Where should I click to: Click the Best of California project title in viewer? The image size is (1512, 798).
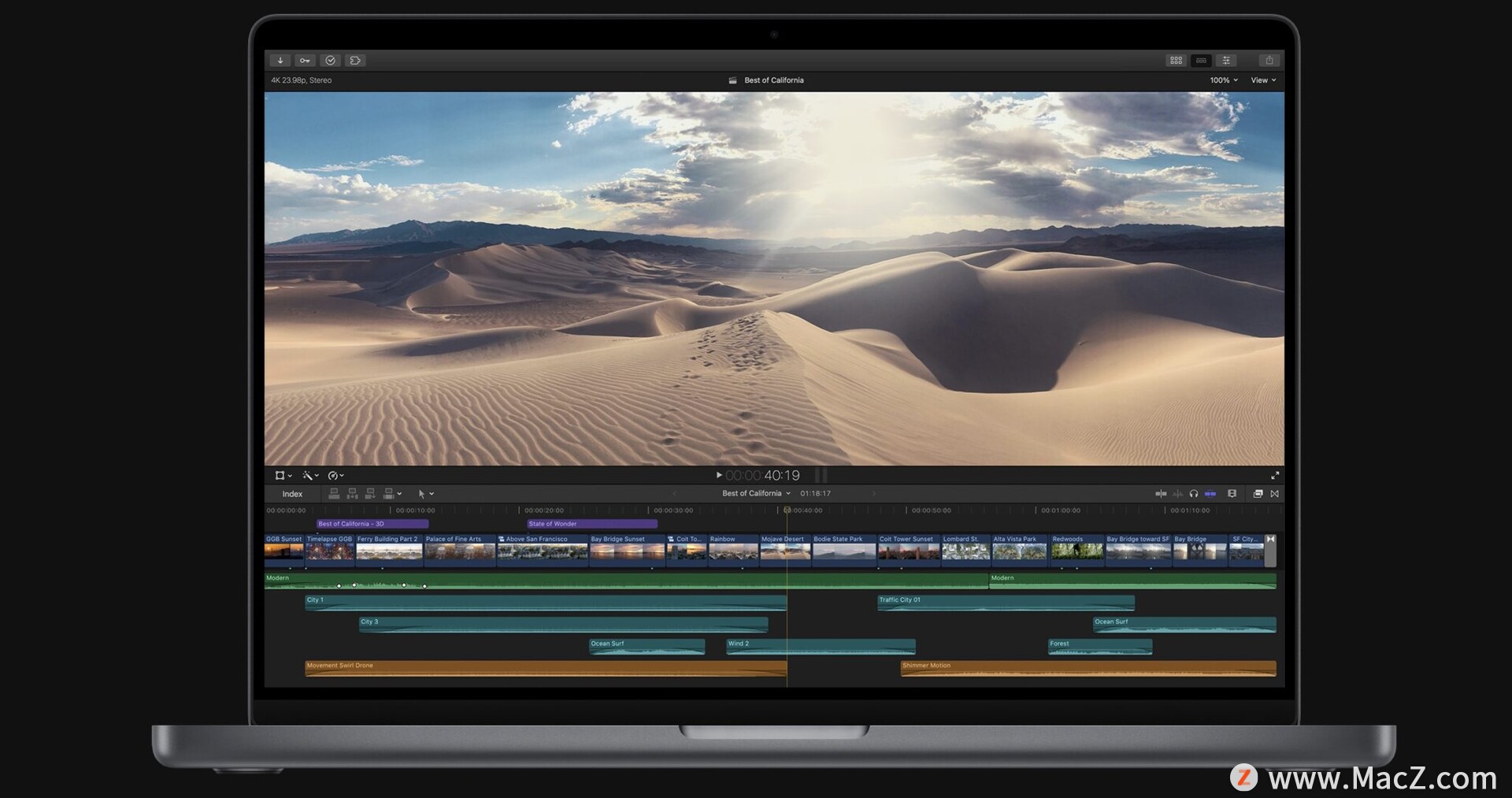pos(773,80)
